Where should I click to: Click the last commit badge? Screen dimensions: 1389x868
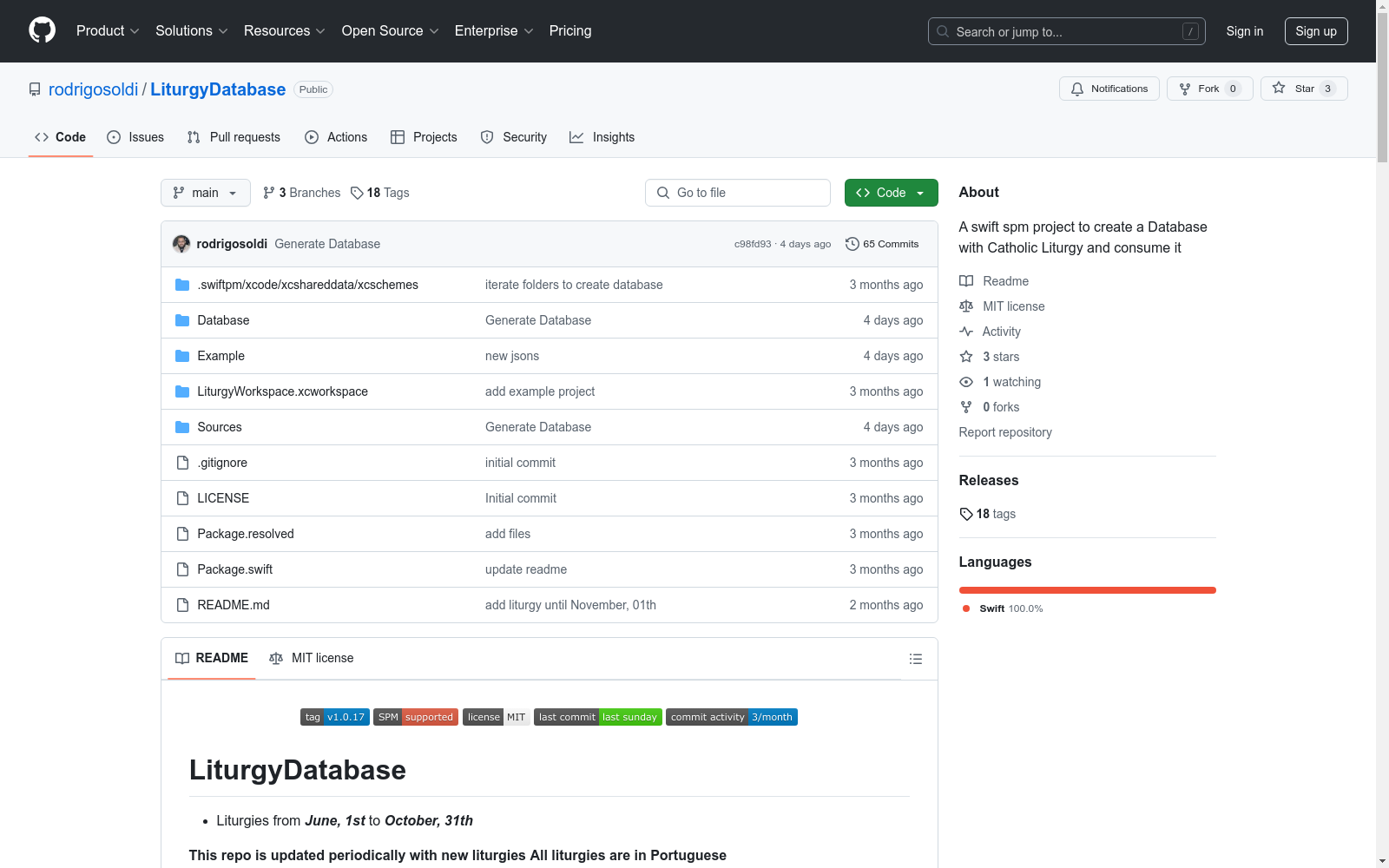(598, 717)
